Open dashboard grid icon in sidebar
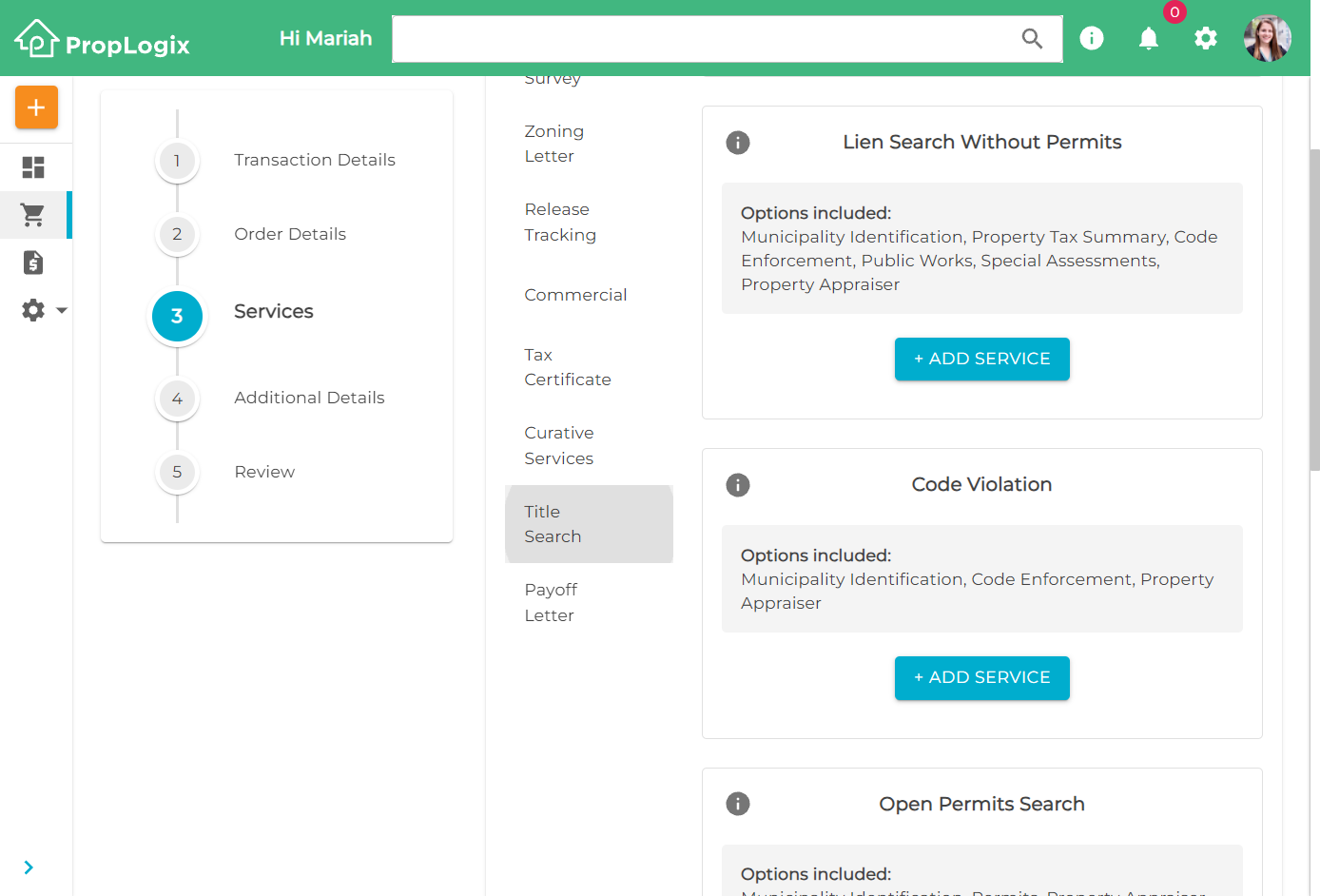Viewport: 1320px width, 896px height. pos(33,167)
